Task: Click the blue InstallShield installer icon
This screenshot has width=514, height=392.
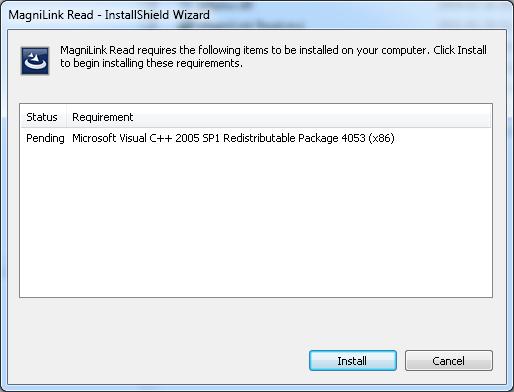Action: tap(35, 61)
